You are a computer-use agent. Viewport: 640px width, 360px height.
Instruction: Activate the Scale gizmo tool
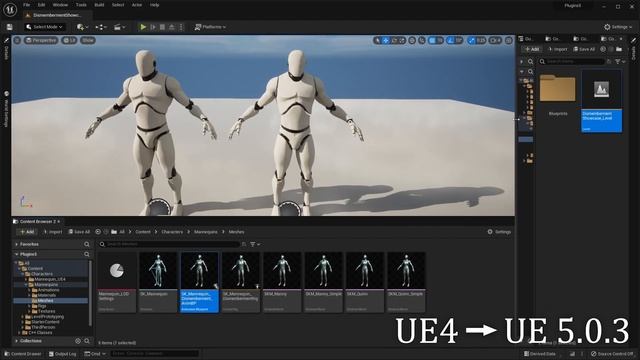click(402, 40)
